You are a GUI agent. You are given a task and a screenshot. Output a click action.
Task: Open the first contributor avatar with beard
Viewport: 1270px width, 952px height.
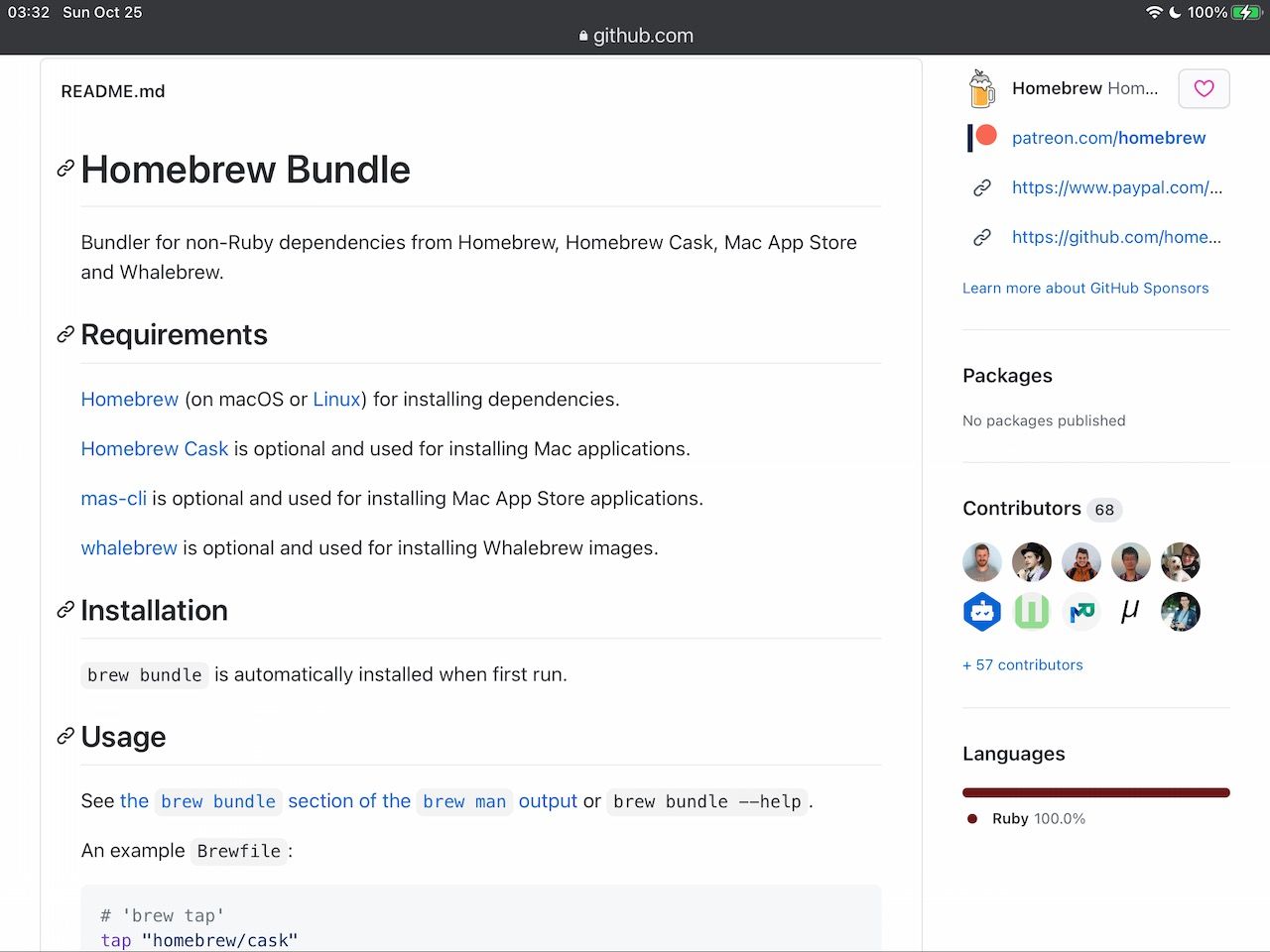pyautogui.click(x=982, y=562)
